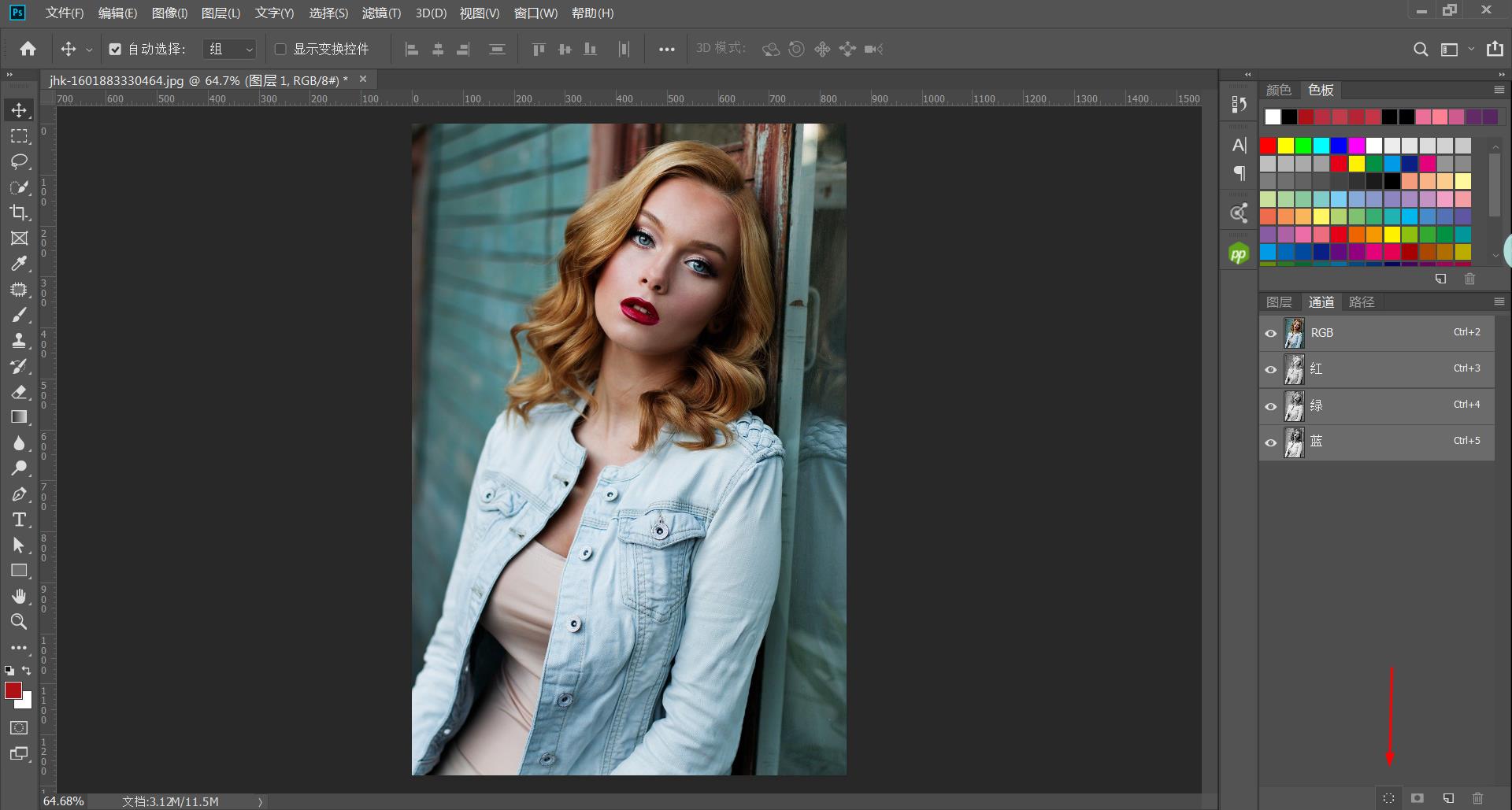
Task: Select the Clone Stamp tool
Action: pyautogui.click(x=19, y=341)
